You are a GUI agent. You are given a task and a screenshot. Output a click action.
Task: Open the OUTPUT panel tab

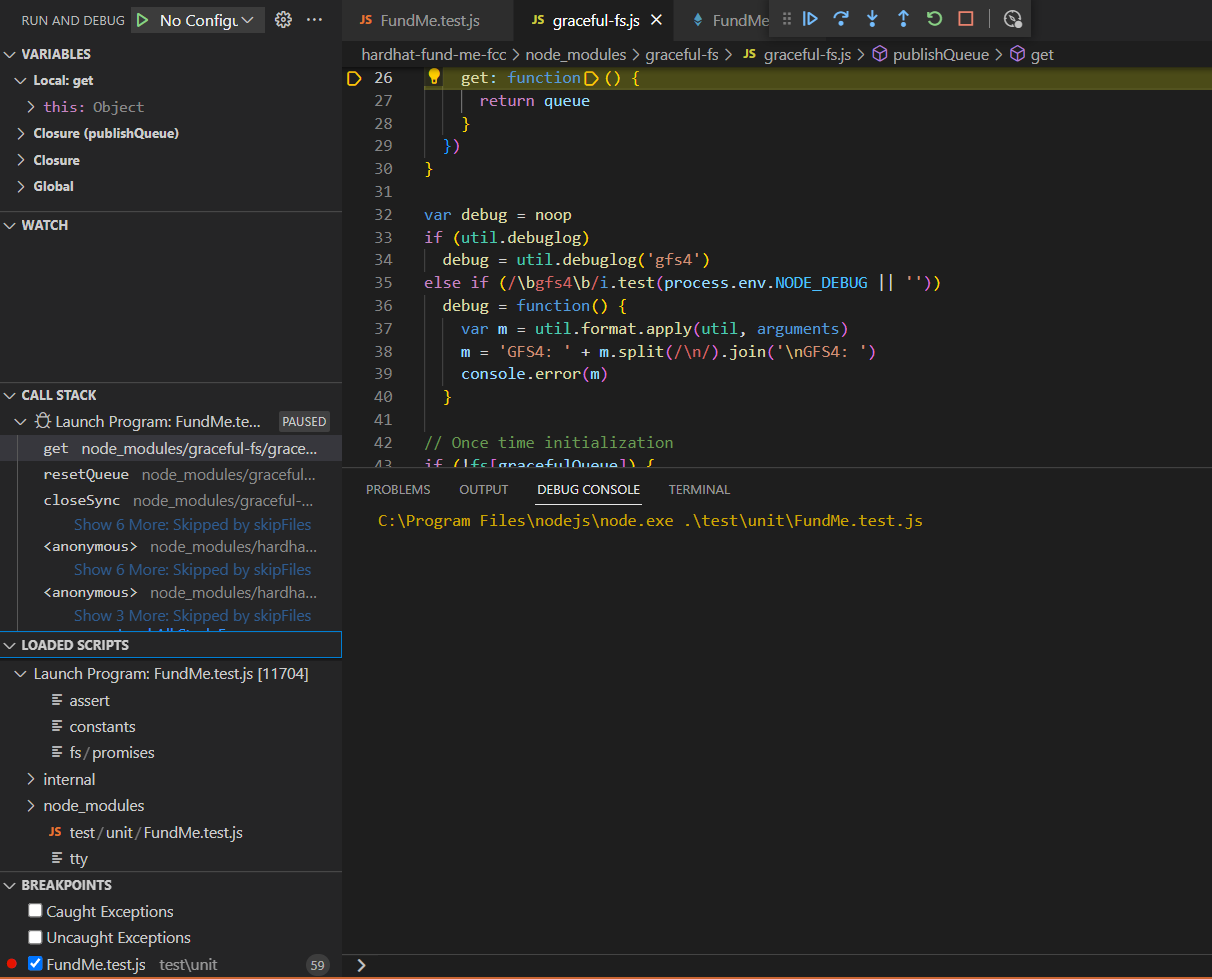(484, 489)
